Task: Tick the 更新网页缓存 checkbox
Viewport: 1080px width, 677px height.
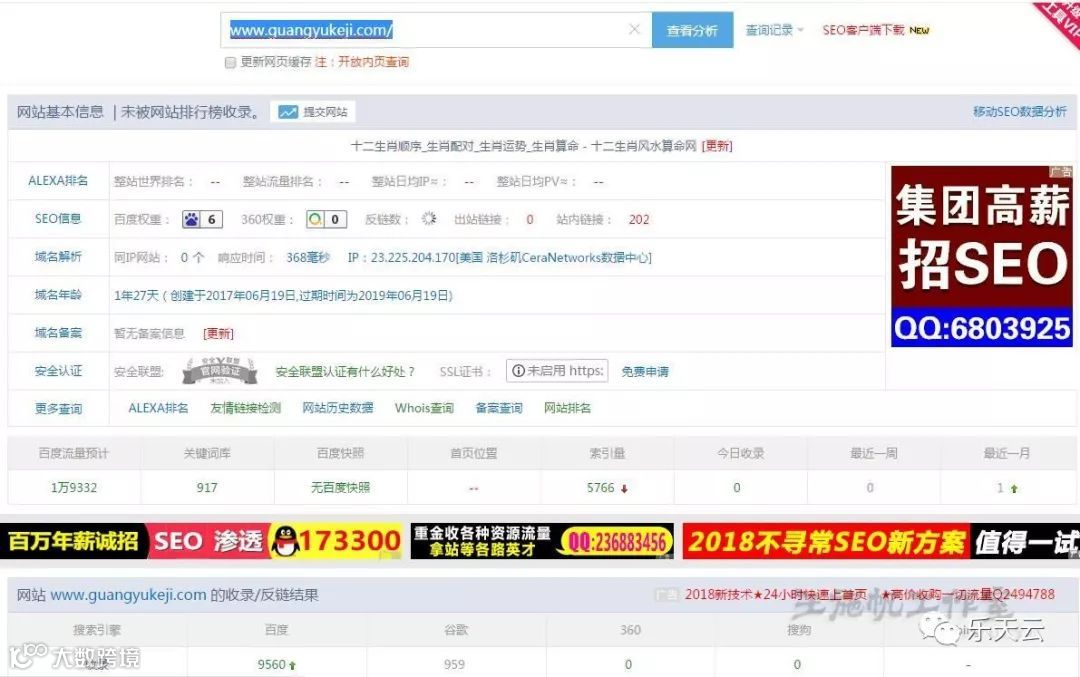Action: tap(231, 63)
